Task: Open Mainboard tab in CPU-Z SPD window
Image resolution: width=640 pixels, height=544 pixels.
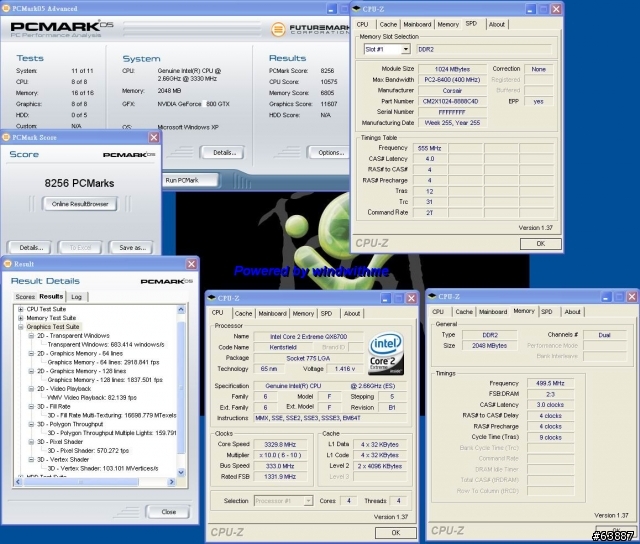Action: (417, 24)
